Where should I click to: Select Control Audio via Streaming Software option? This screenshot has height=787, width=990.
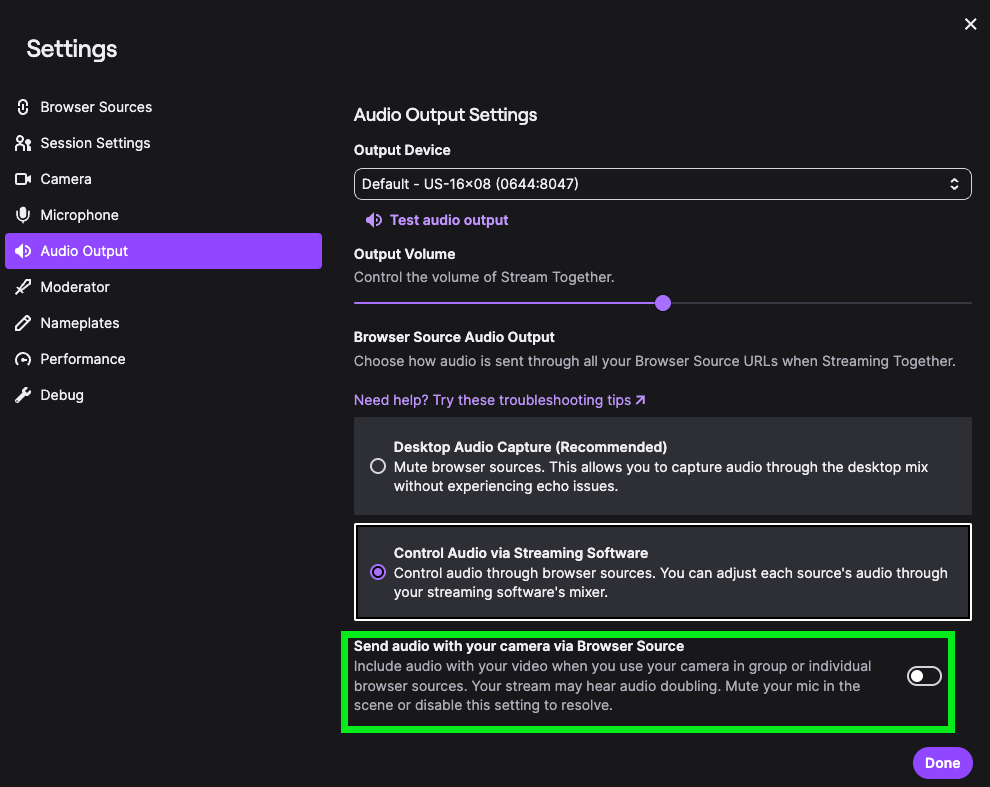(378, 572)
